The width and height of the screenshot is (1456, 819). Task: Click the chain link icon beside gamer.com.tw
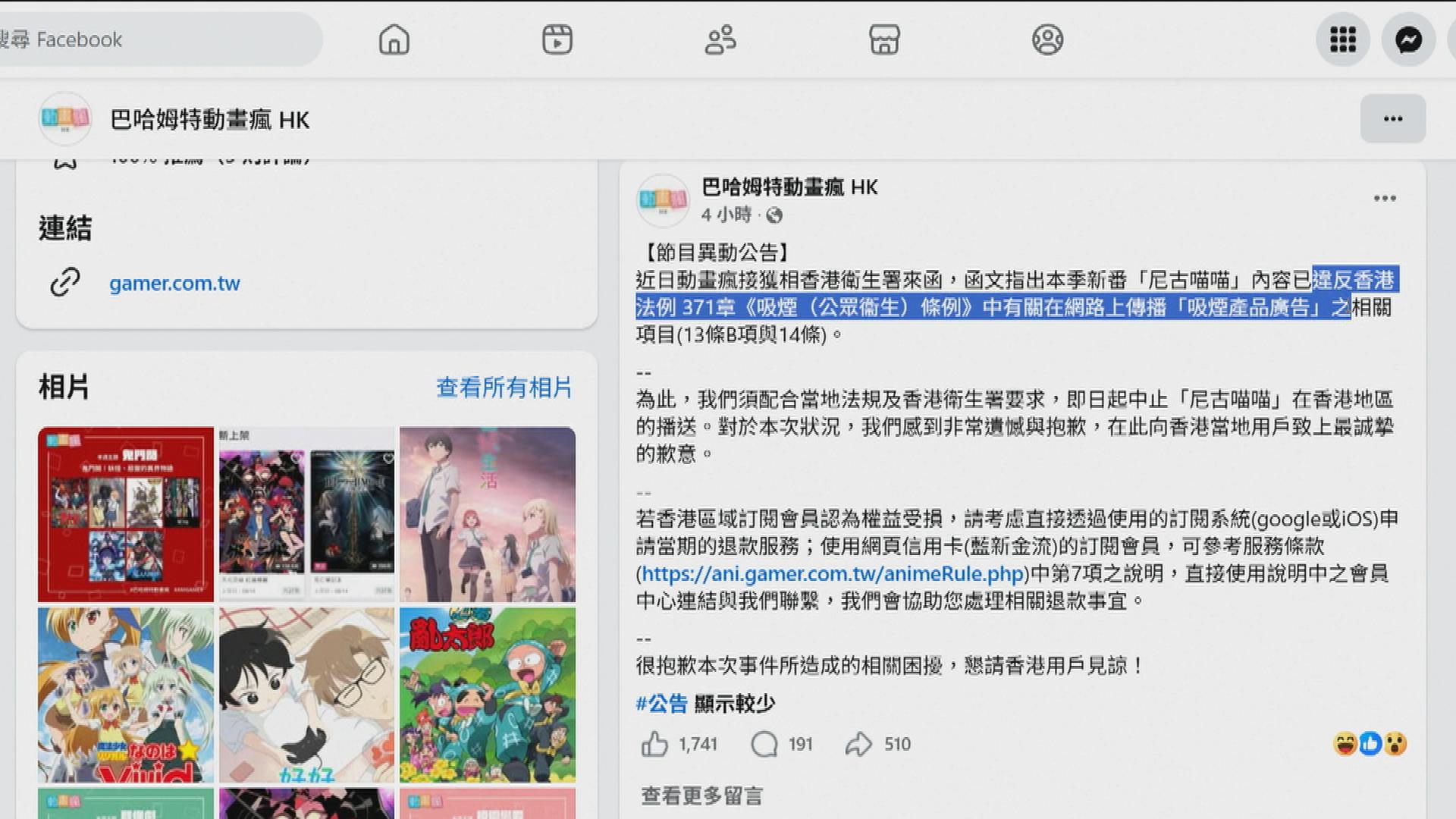65,282
